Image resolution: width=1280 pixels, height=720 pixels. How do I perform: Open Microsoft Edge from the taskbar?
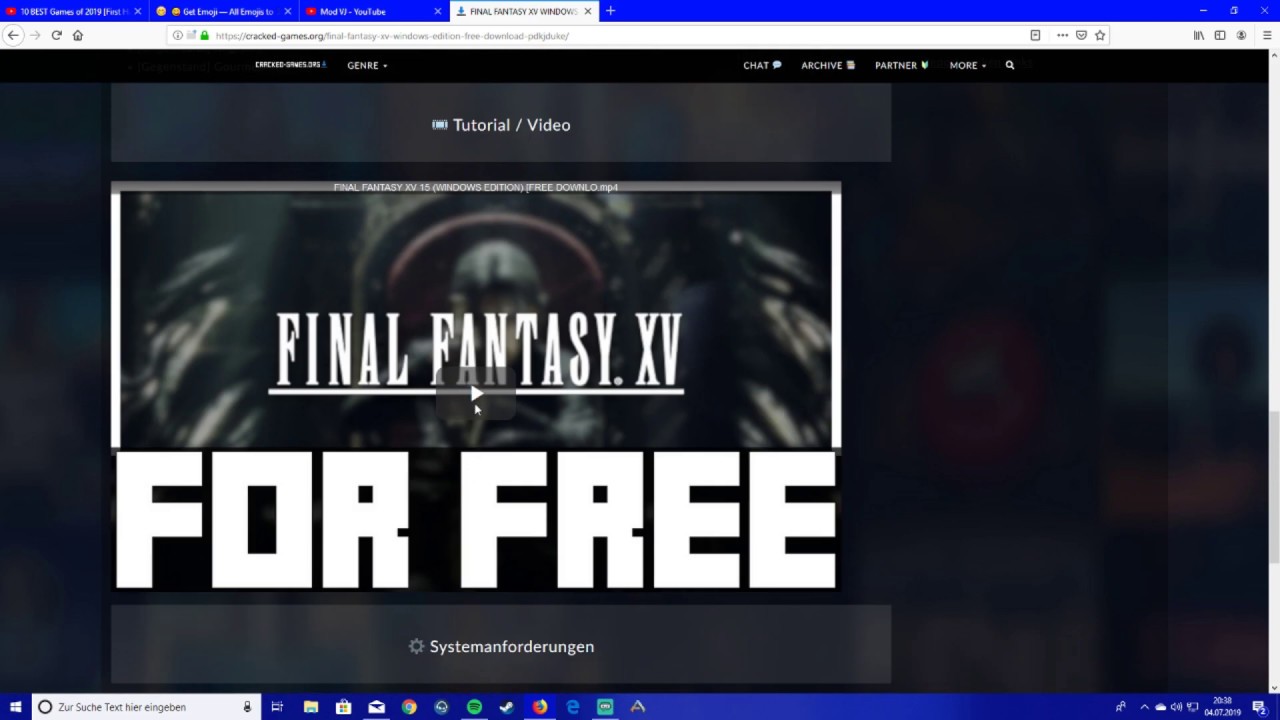[573, 707]
